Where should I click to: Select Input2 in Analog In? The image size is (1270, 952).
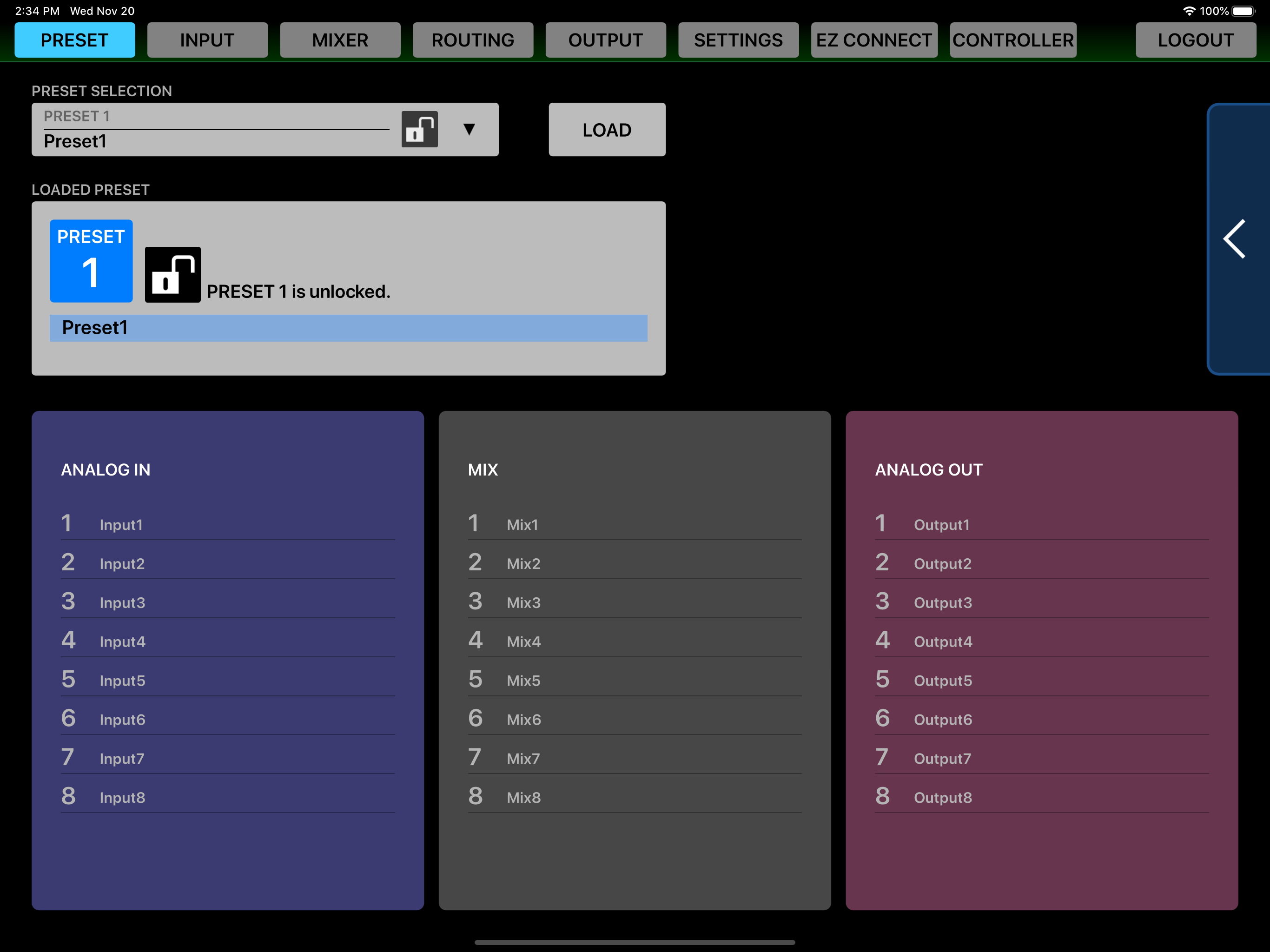point(228,563)
